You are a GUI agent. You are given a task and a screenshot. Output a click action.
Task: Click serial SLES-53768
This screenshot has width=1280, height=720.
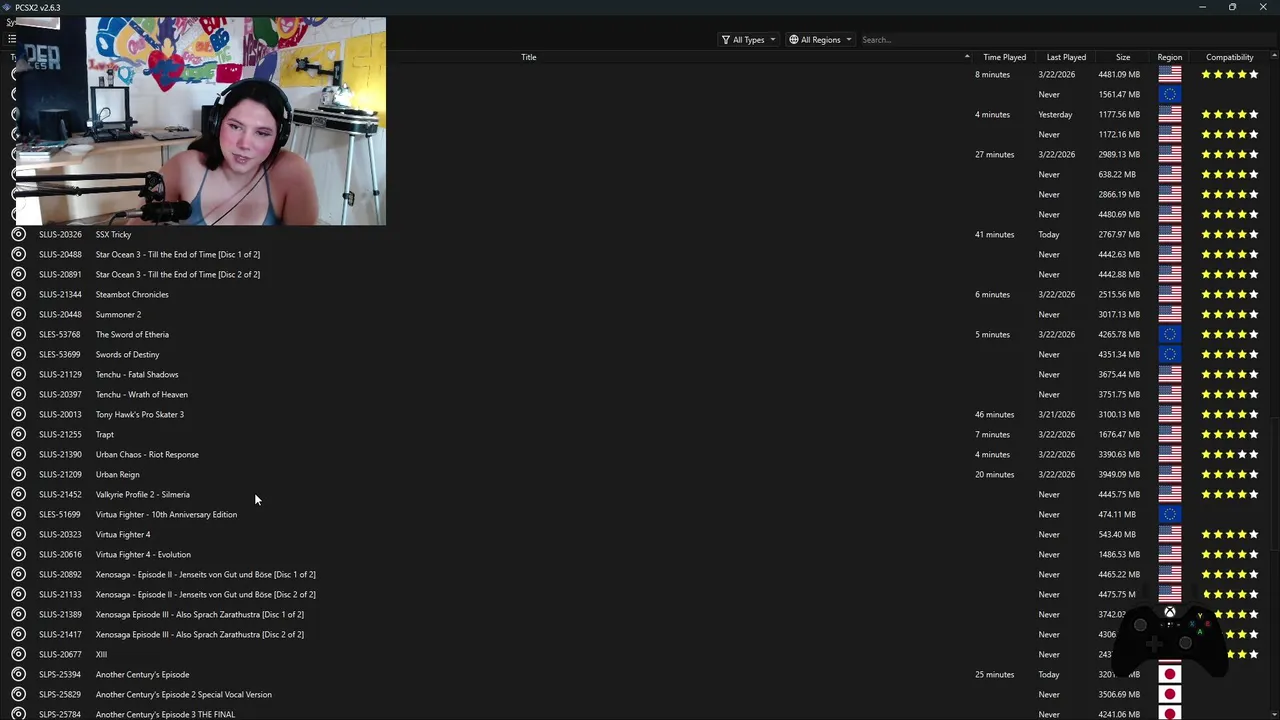[x=59, y=334]
